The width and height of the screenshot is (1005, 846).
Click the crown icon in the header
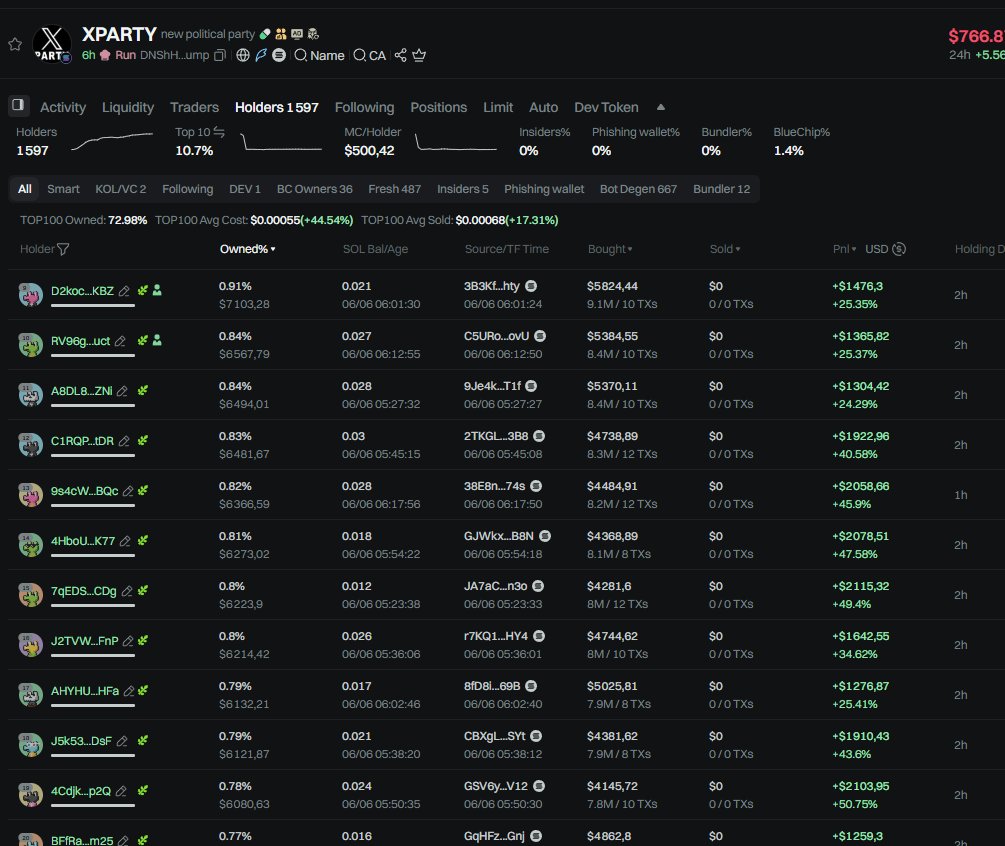tap(419, 56)
